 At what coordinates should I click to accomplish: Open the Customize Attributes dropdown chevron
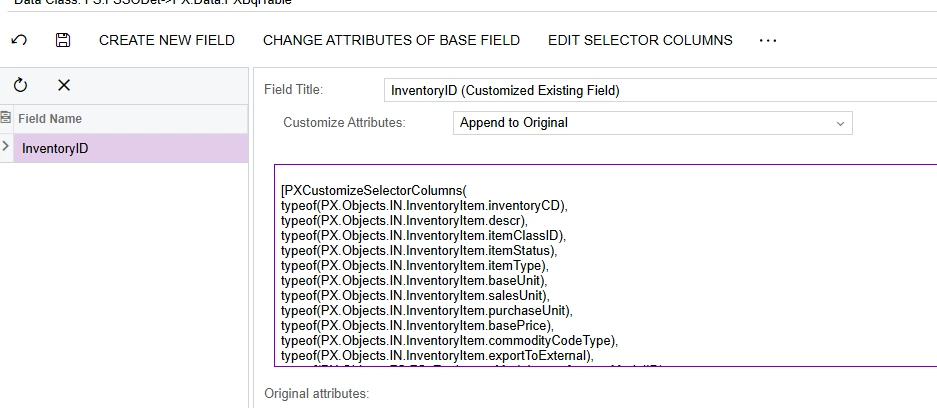click(x=840, y=123)
